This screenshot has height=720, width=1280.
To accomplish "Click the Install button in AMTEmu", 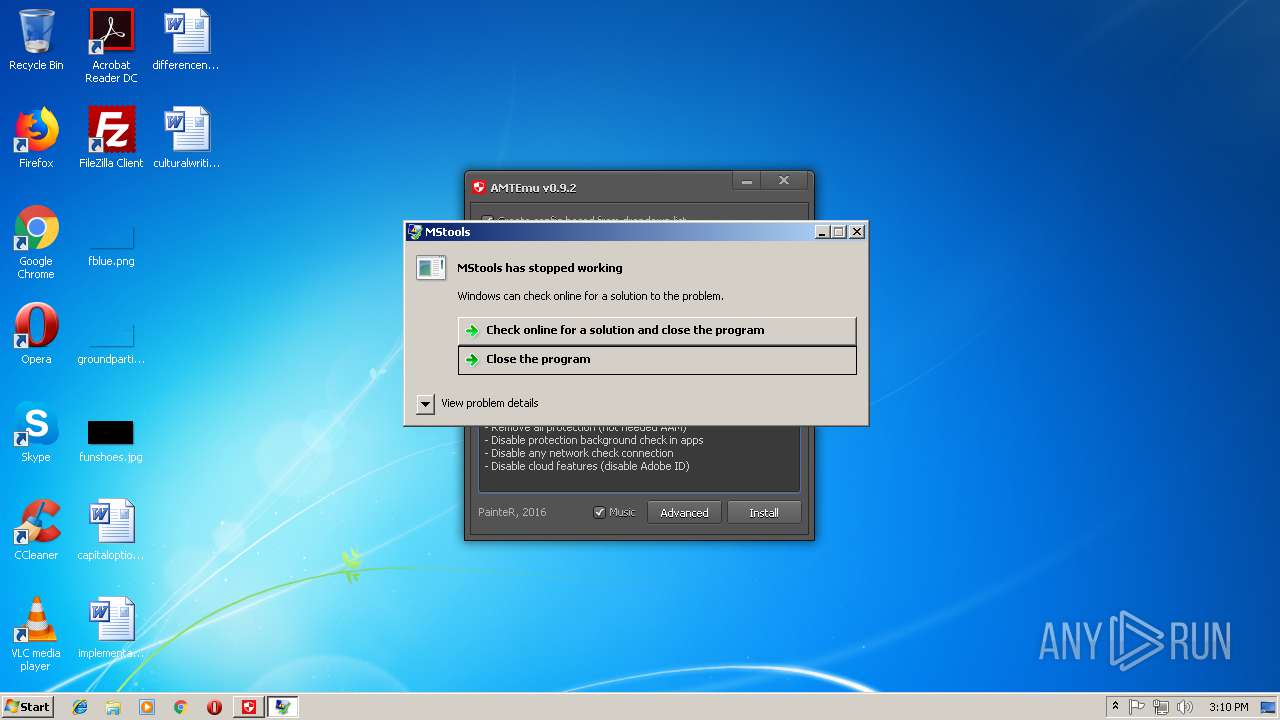I will click(x=764, y=512).
